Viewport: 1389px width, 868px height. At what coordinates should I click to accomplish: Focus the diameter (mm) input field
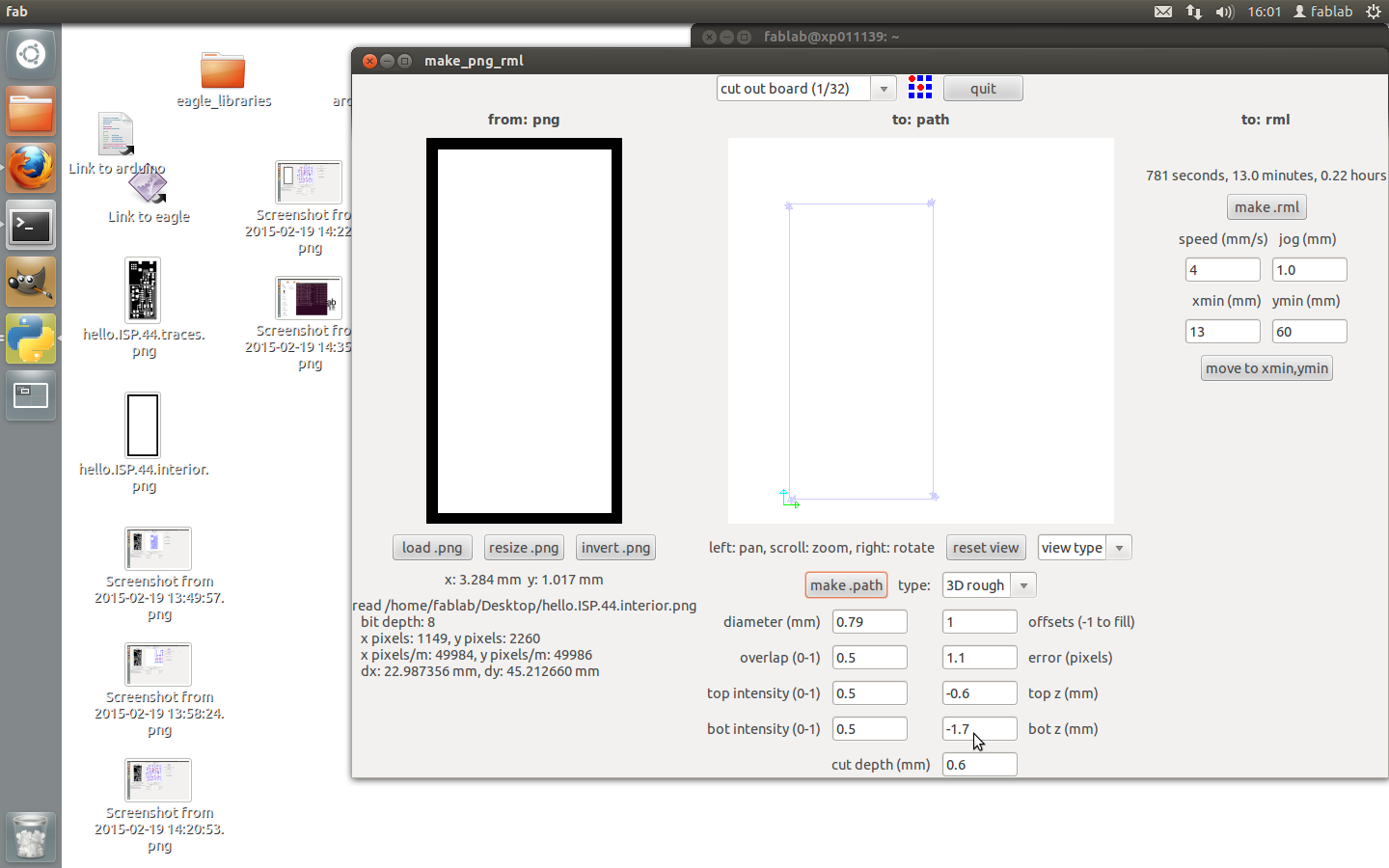(x=870, y=622)
